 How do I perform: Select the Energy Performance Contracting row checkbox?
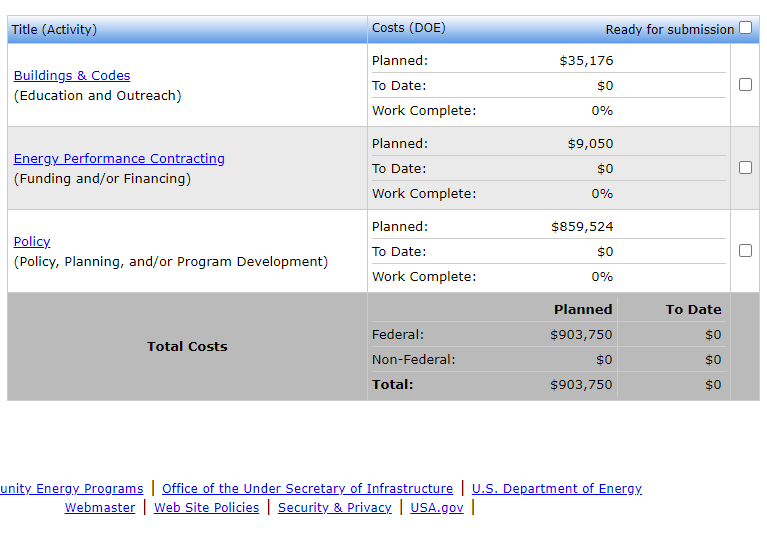point(745,168)
